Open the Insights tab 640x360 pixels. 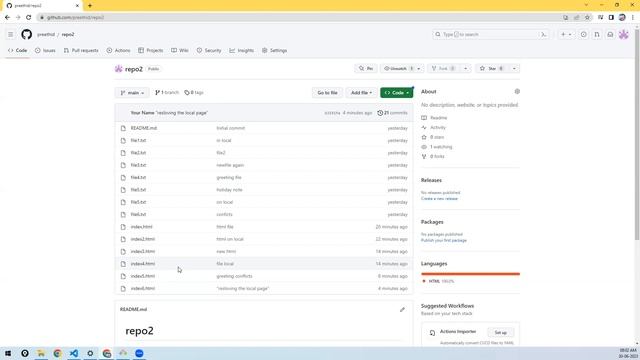242,51
